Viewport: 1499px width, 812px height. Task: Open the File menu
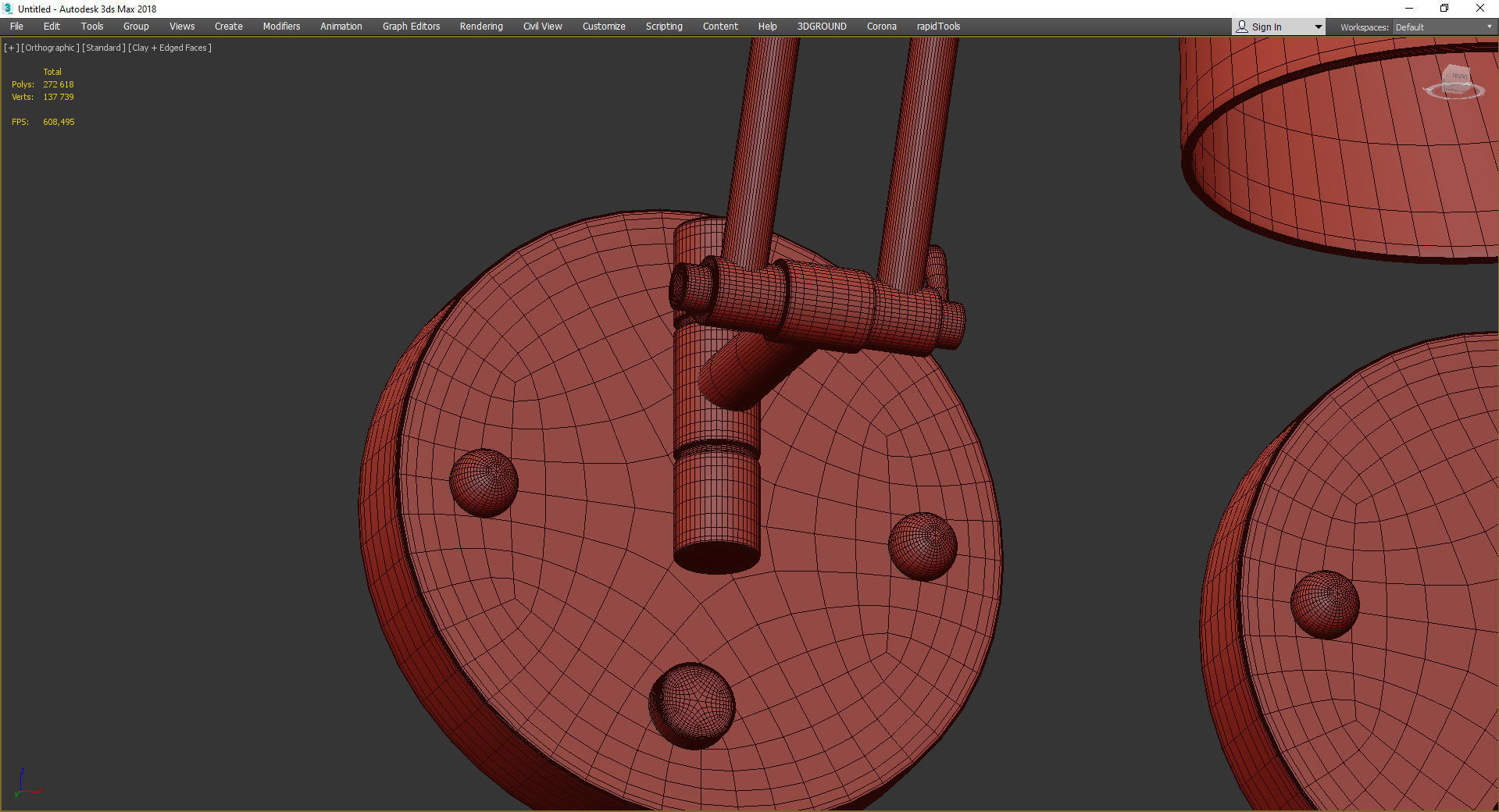point(16,27)
